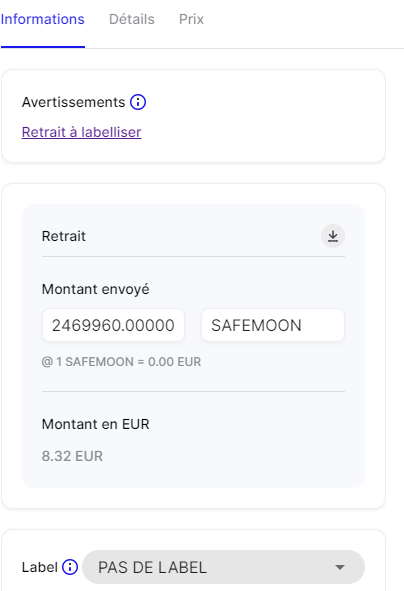
Task: Click the SAFEMOON currency field
Action: 273,325
